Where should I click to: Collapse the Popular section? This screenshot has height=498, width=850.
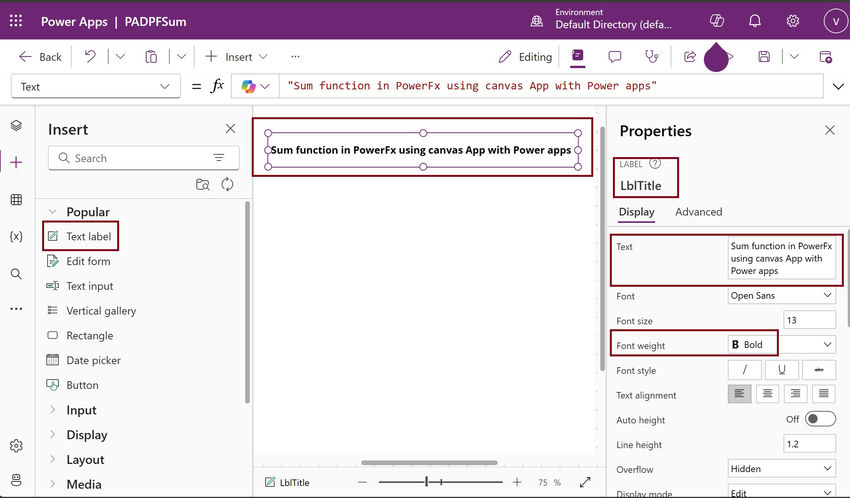pyautogui.click(x=53, y=212)
